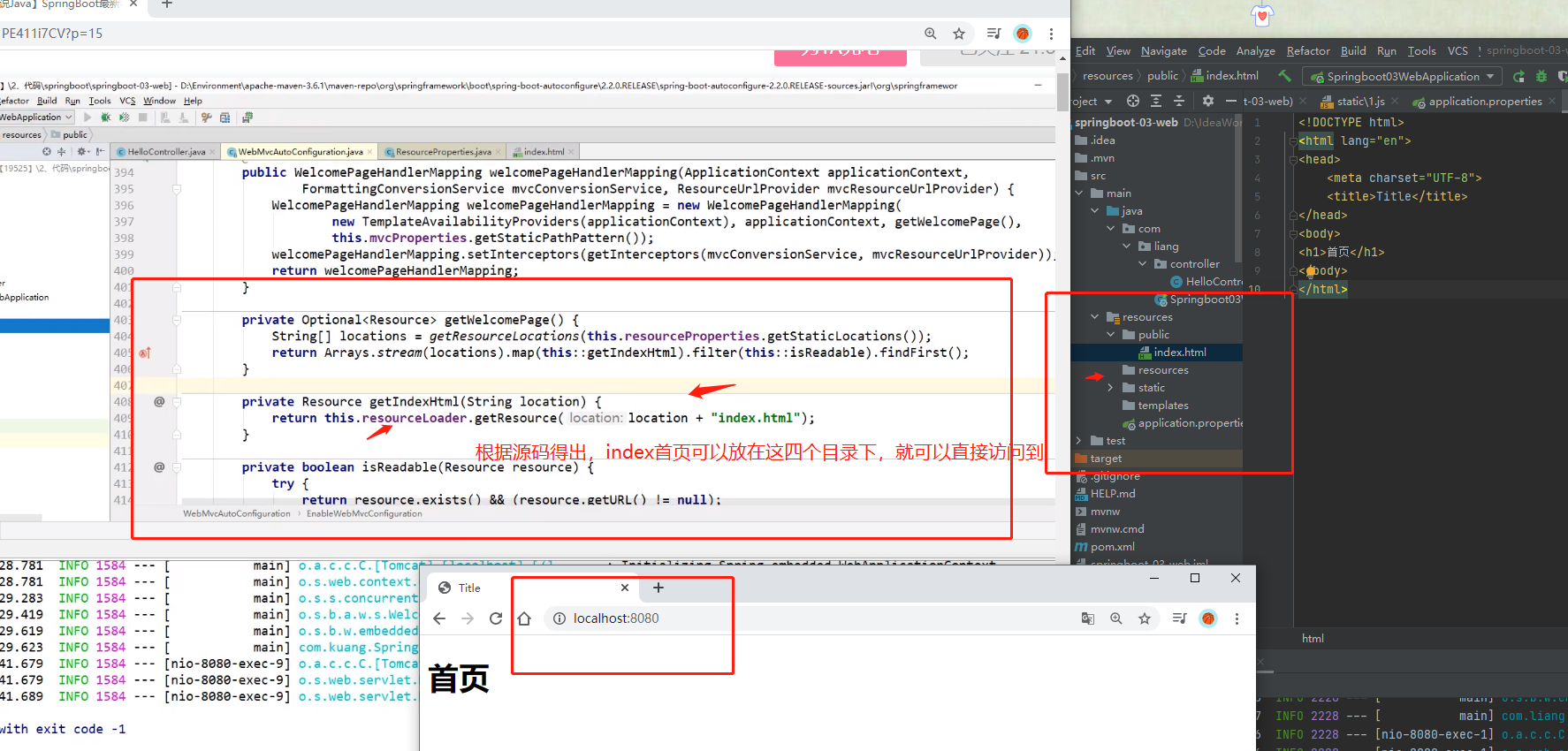
Task: Click zoom magnifier icon in localhost address bar
Action: pyautogui.click(x=1116, y=618)
